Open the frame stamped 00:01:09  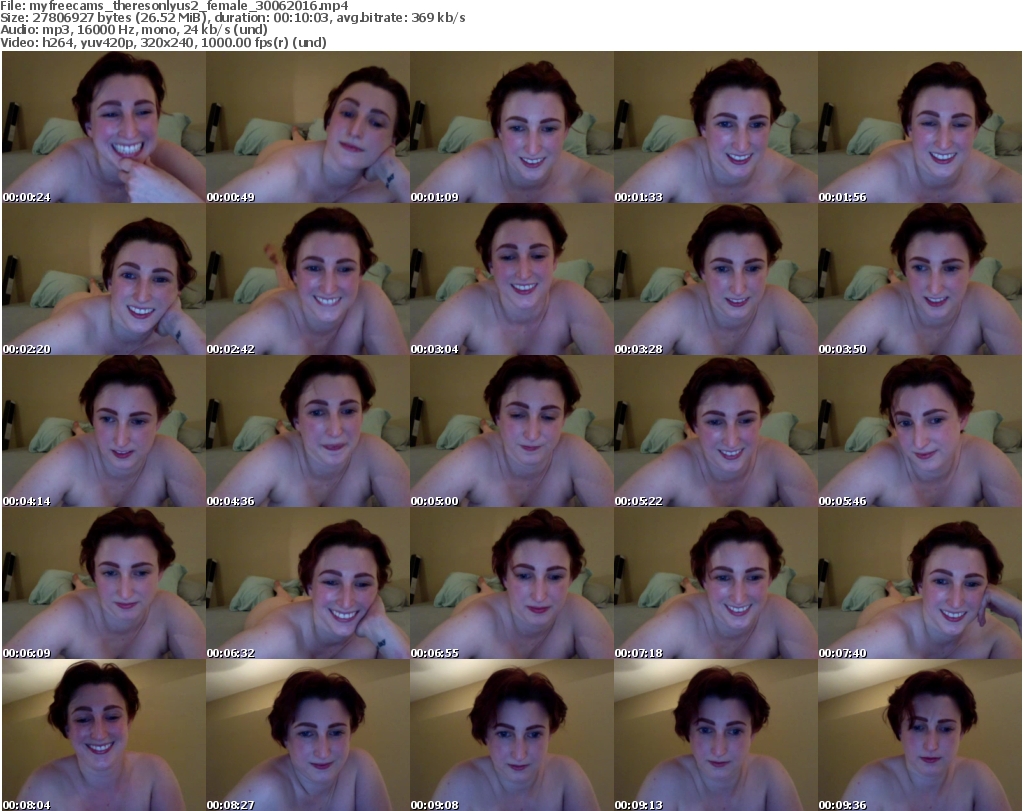click(x=512, y=127)
